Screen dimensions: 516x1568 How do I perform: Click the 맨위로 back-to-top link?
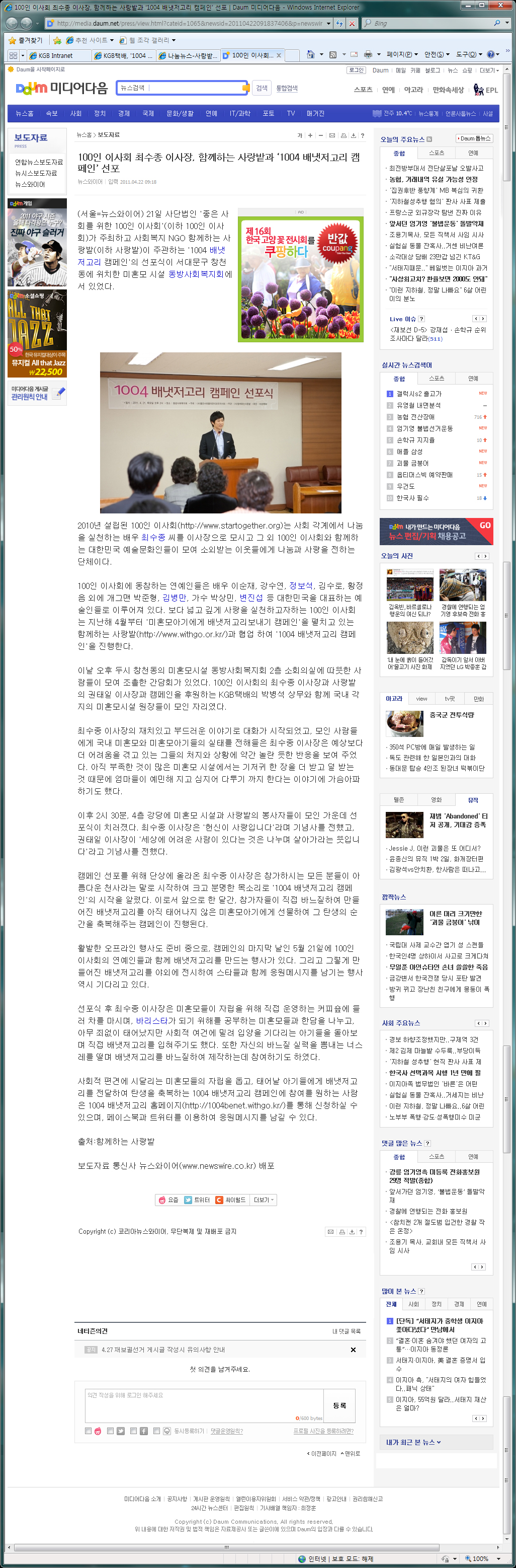(x=351, y=1454)
